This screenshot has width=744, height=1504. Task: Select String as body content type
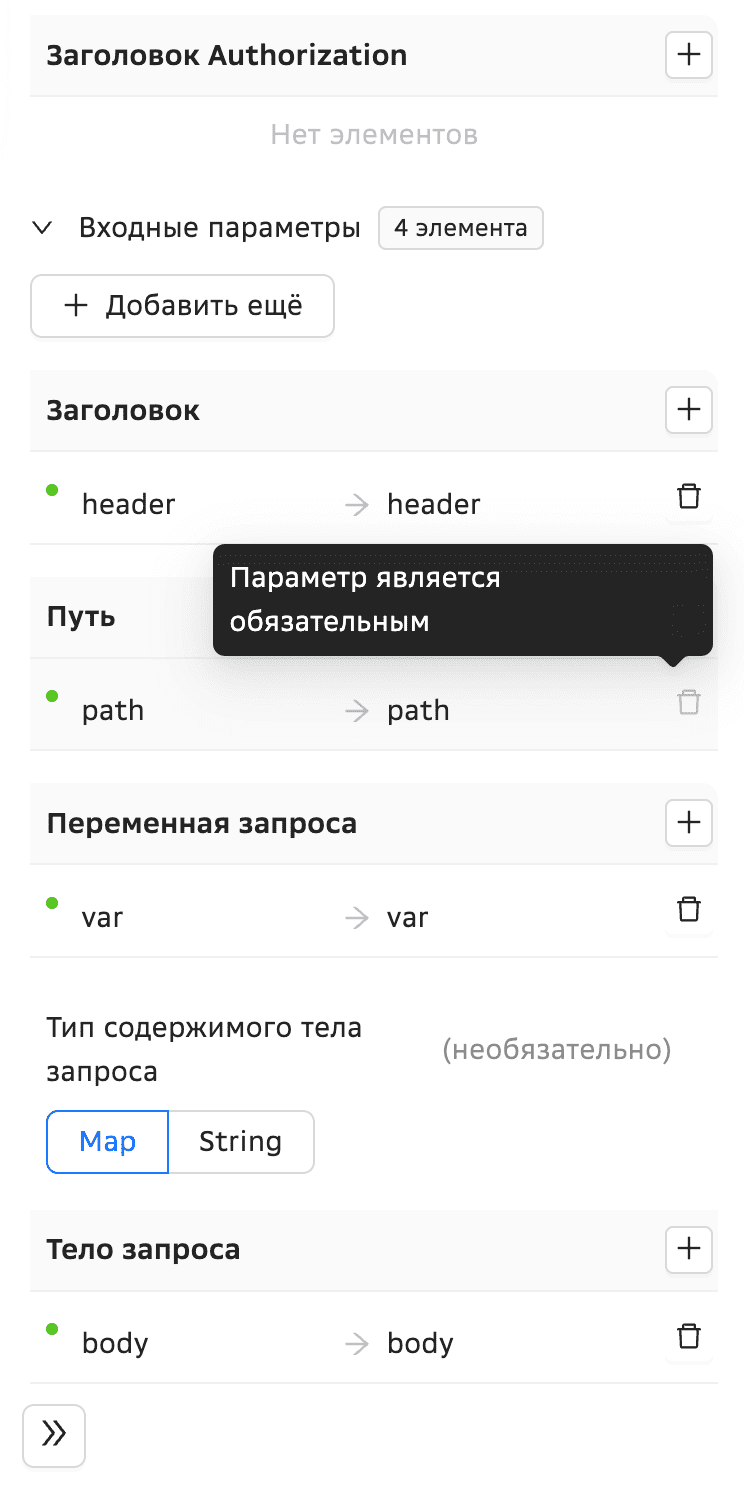pos(240,1141)
